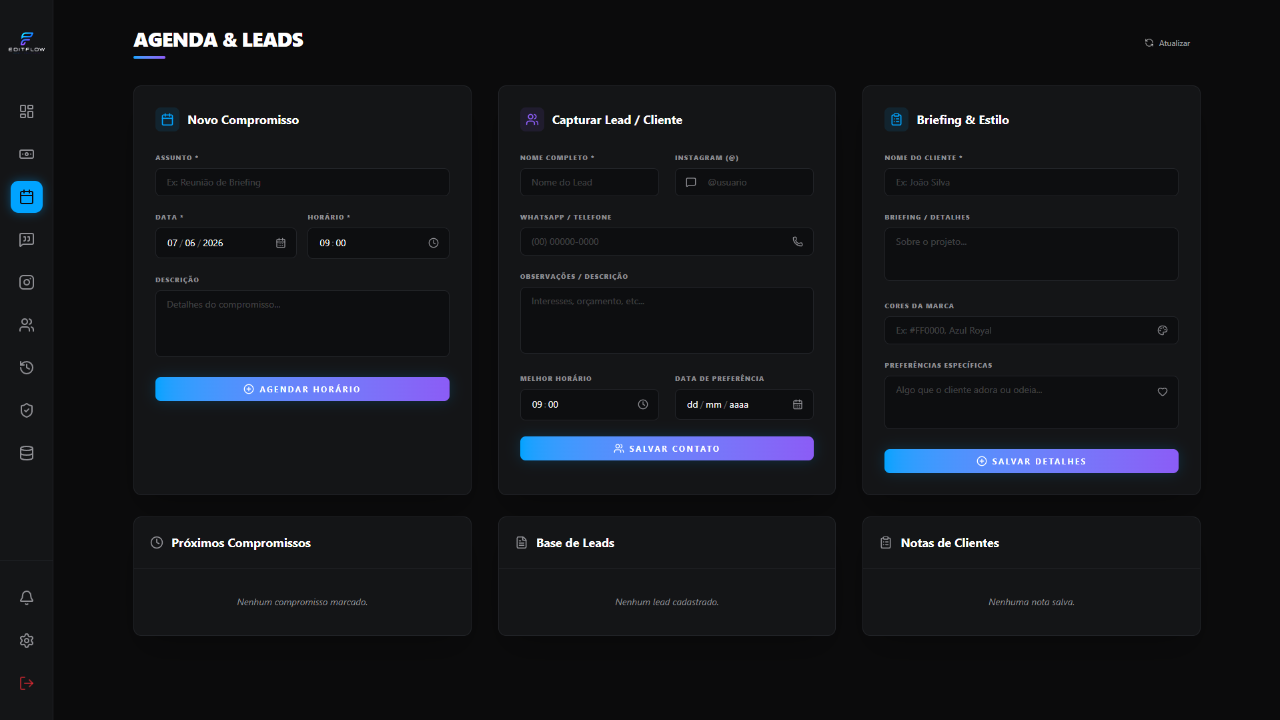Open notifications bell in sidebar
The image size is (1280, 720).
point(27,597)
